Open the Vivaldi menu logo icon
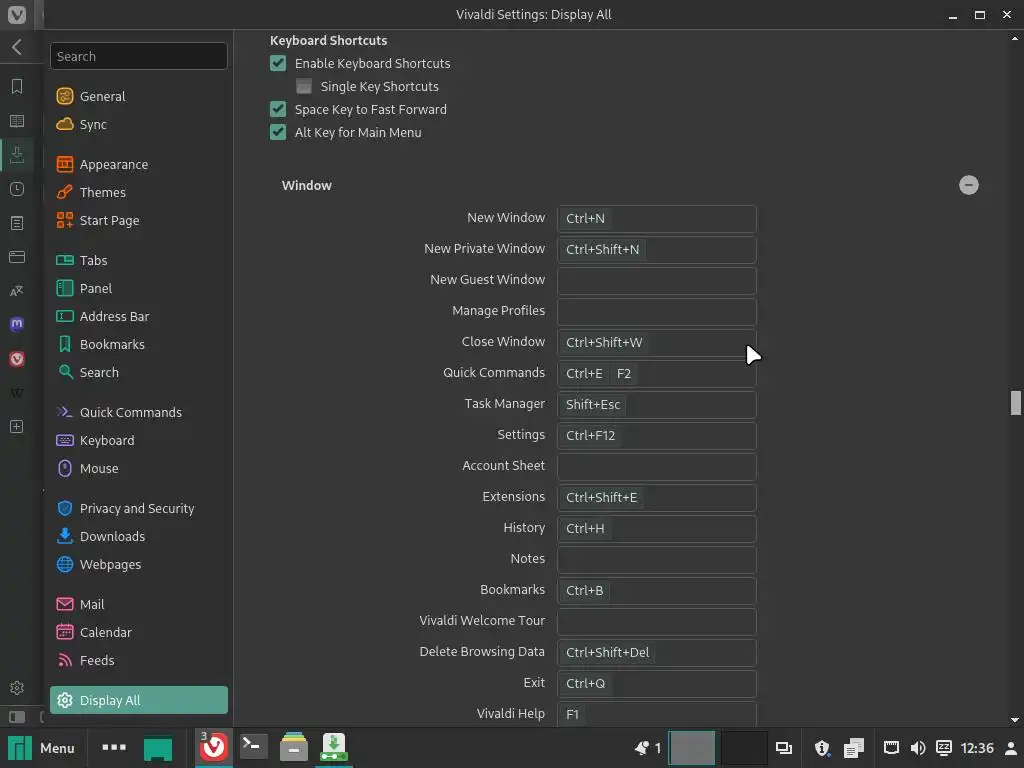The height and width of the screenshot is (768, 1024). (x=16, y=14)
